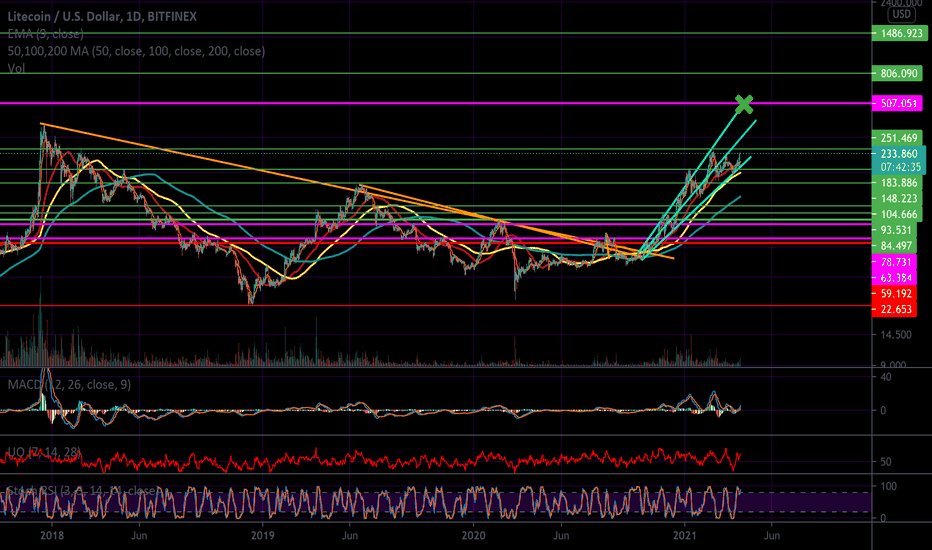Click the current price label 233.860
This screenshot has height=550, width=932.
(x=899, y=153)
